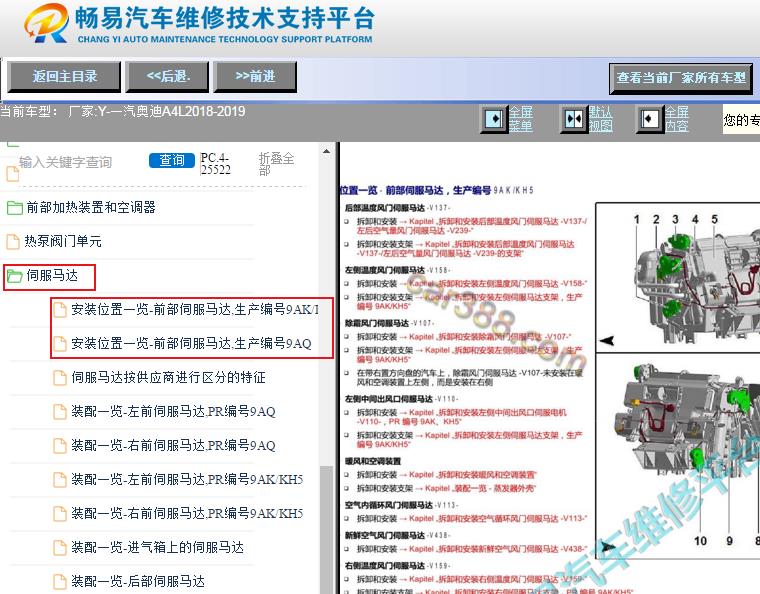Click document icon beside 热泵阀门单元
The width and height of the screenshot is (760, 594).
point(13,242)
